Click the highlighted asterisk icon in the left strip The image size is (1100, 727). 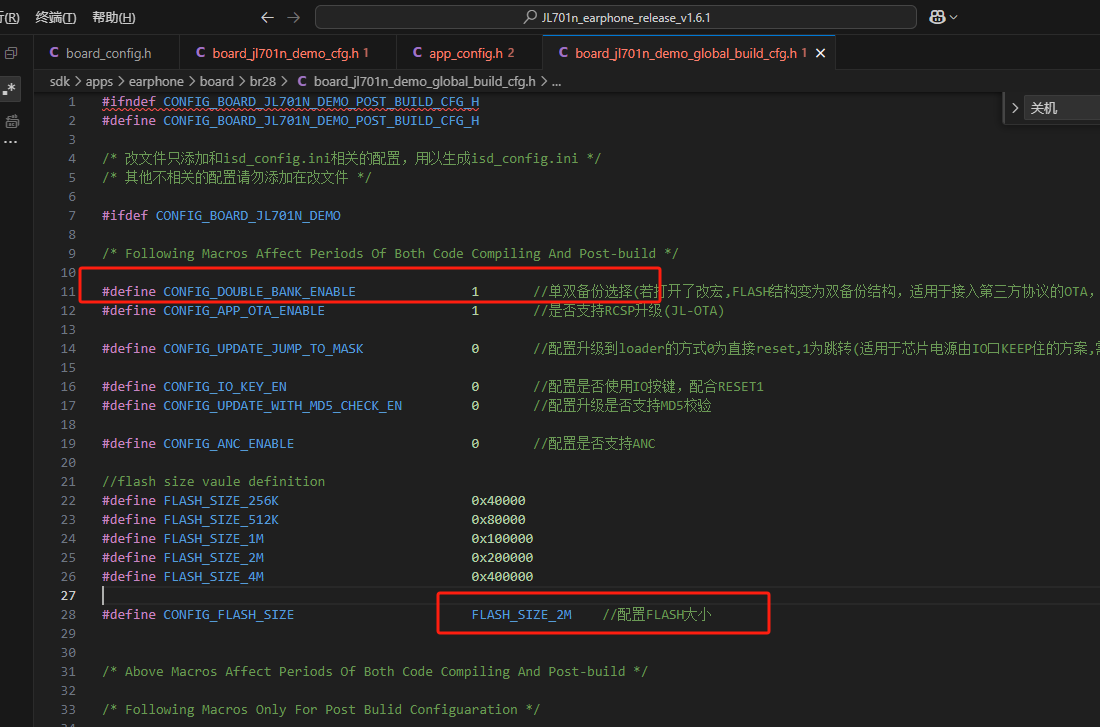pos(10,89)
